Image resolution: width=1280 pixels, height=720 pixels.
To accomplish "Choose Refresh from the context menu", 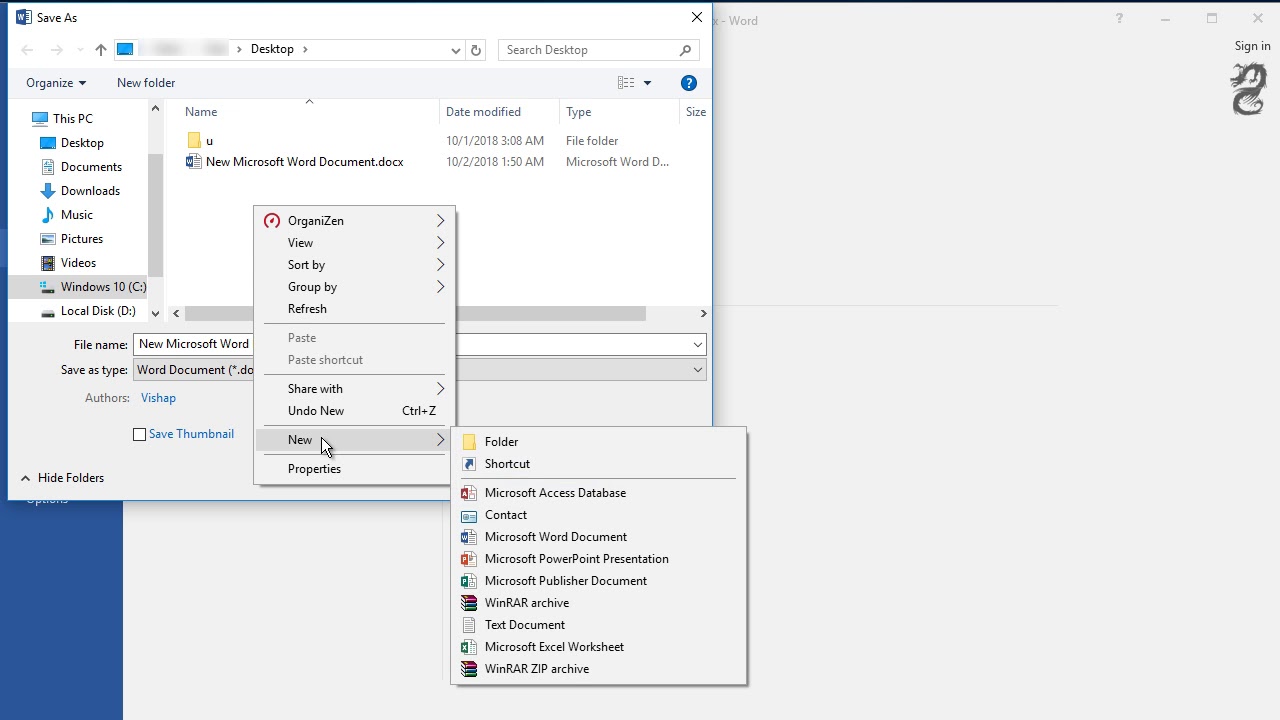I will 355,309.
